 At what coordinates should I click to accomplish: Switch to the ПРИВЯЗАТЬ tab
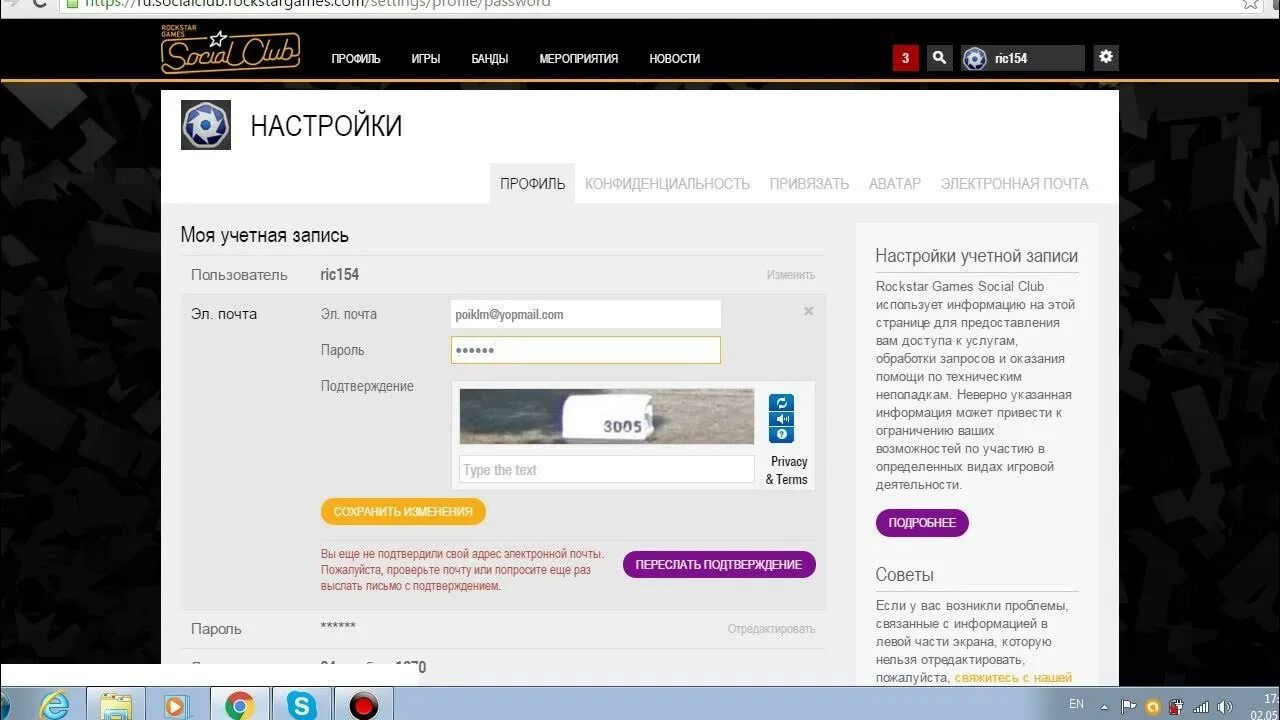(809, 184)
